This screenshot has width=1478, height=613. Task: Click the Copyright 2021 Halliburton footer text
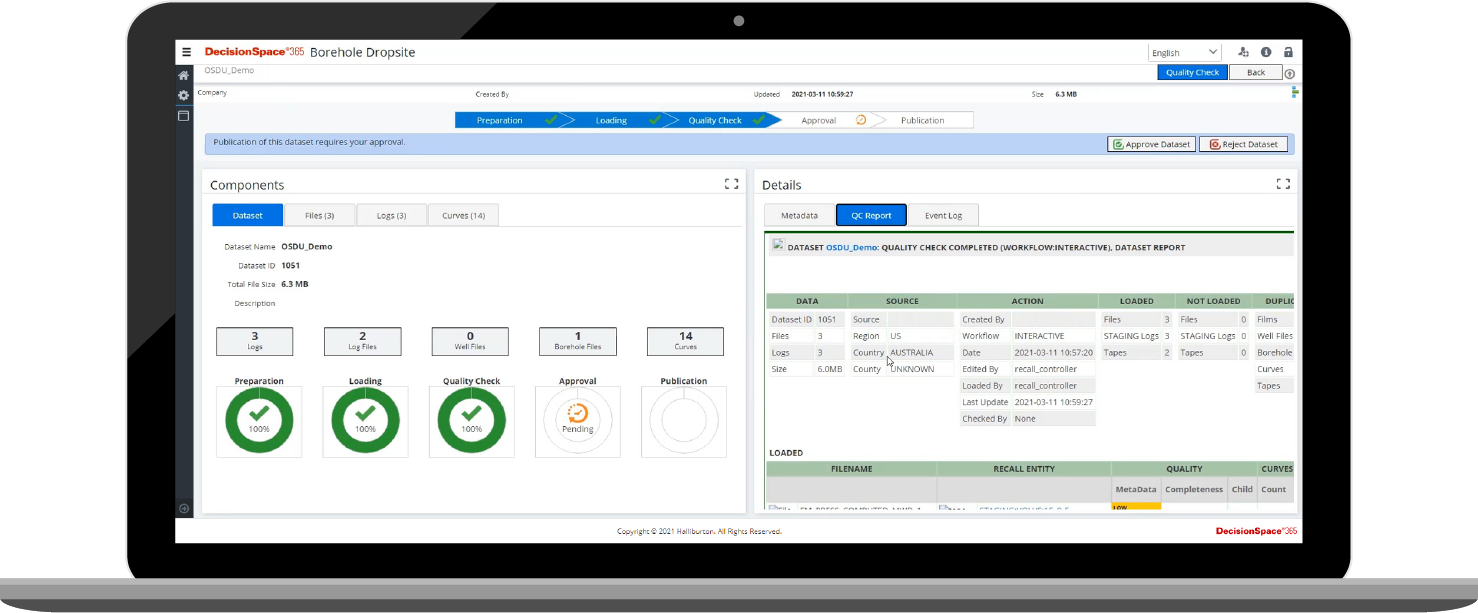[x=699, y=531]
